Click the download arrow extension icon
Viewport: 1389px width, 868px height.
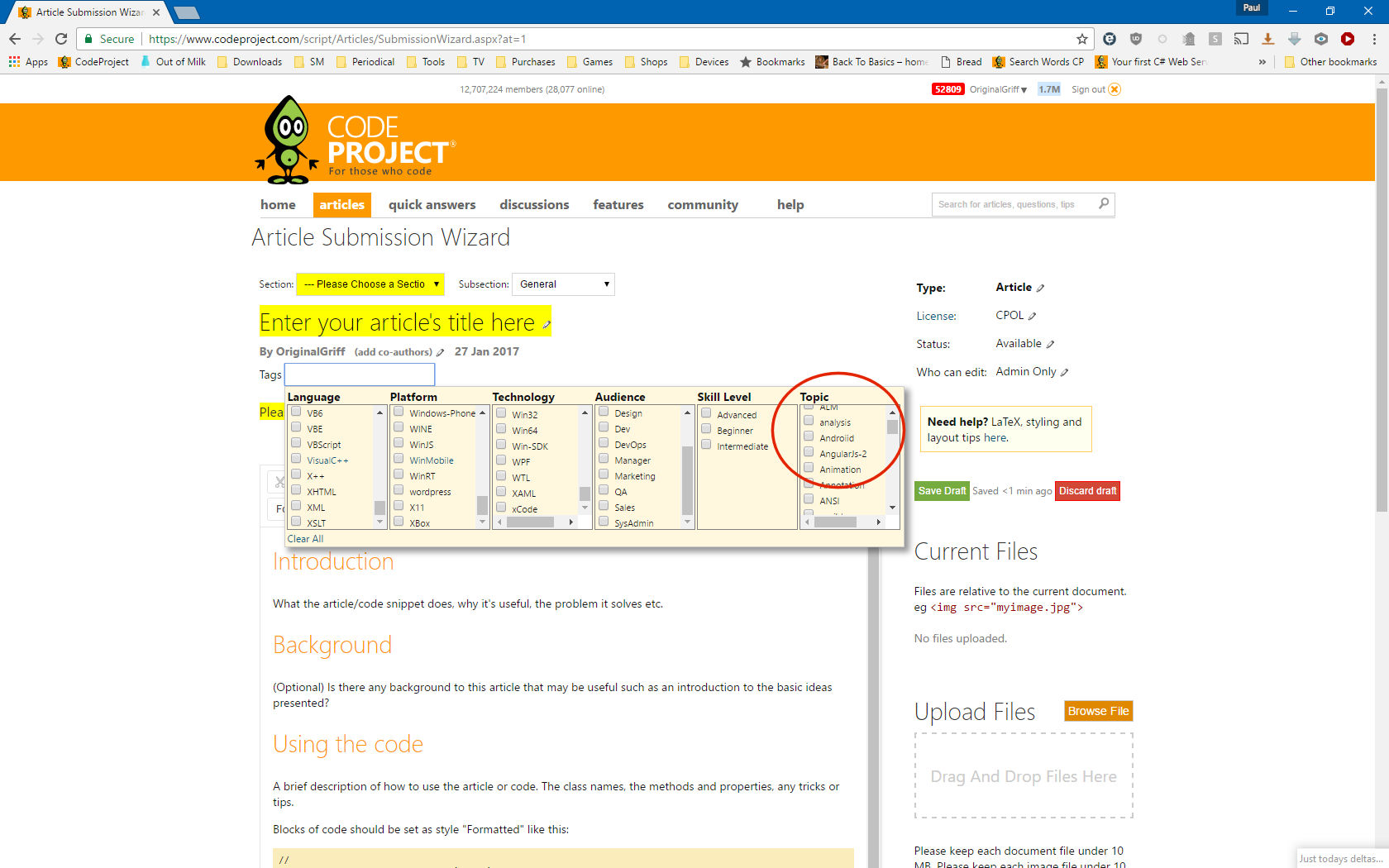1267,39
